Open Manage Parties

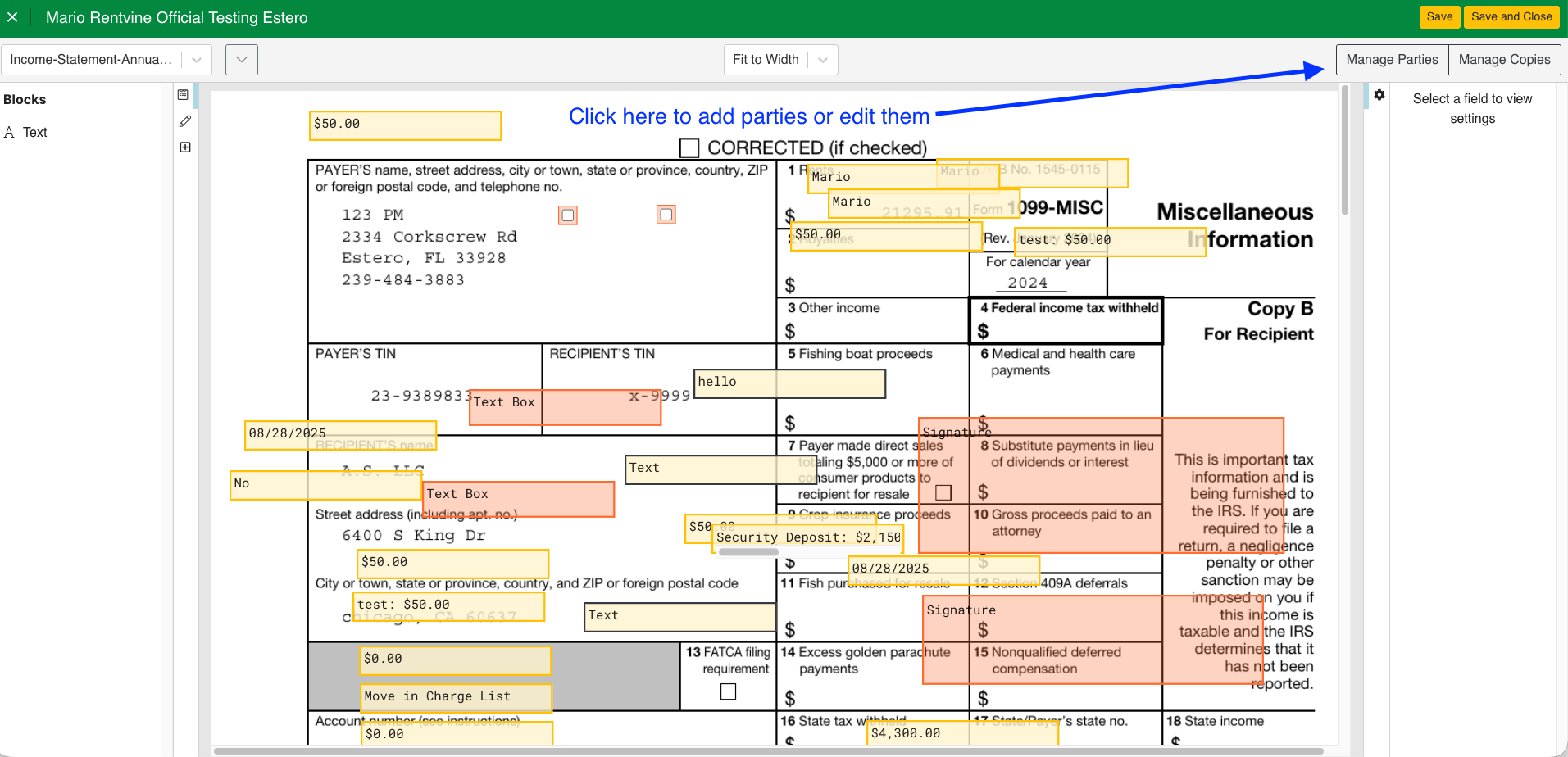point(1392,60)
